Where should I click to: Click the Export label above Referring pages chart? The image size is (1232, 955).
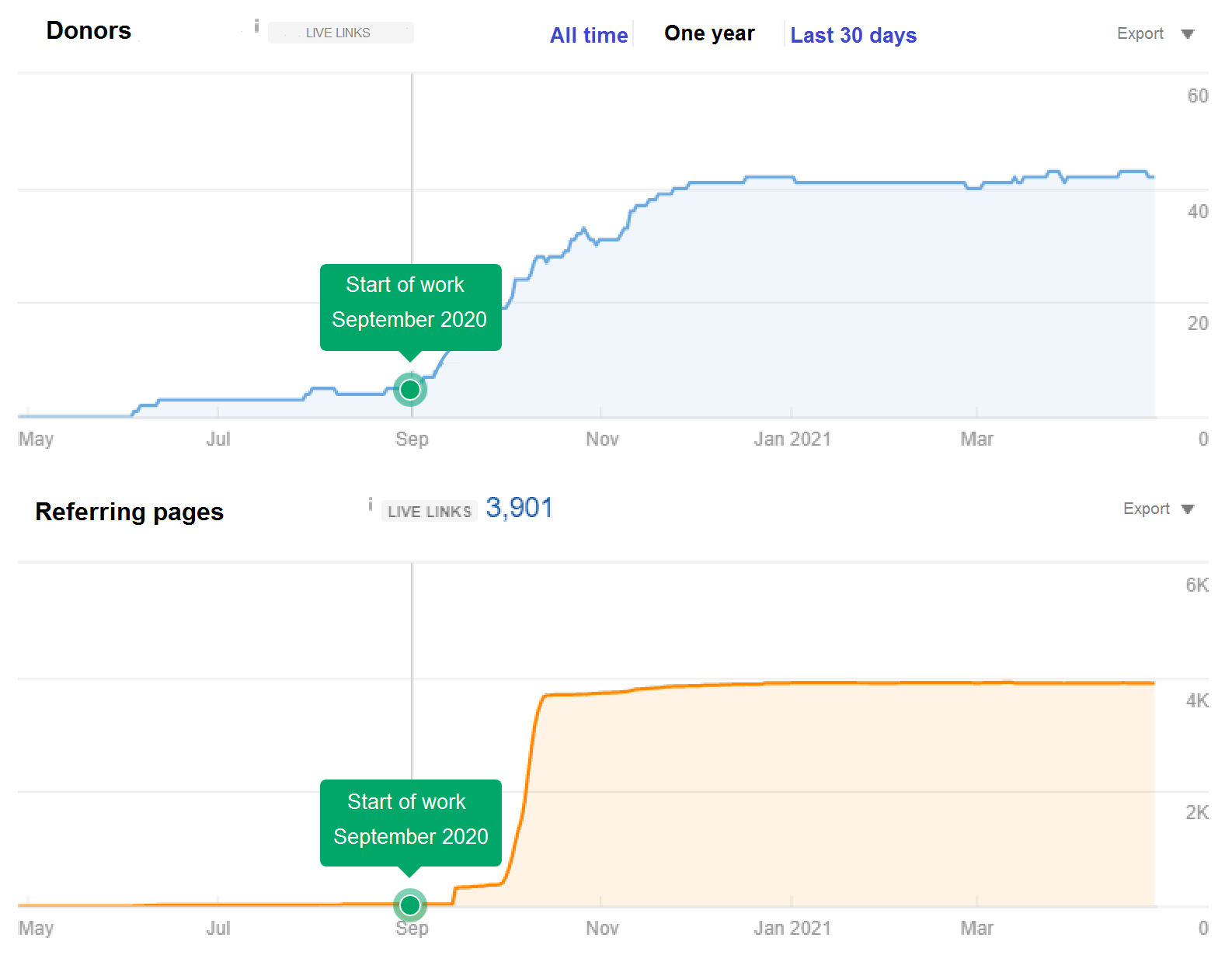pos(1146,509)
